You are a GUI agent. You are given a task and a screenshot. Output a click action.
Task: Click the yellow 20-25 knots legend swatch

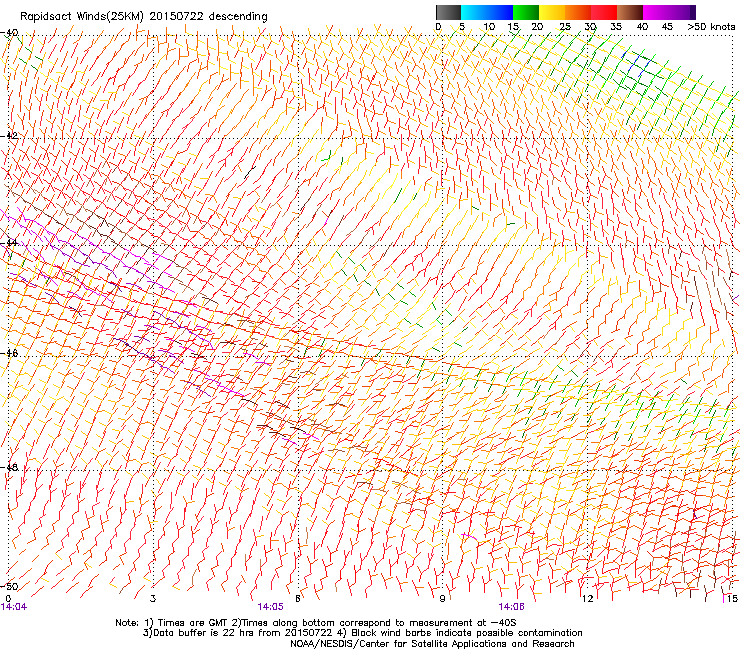pyautogui.click(x=552, y=12)
